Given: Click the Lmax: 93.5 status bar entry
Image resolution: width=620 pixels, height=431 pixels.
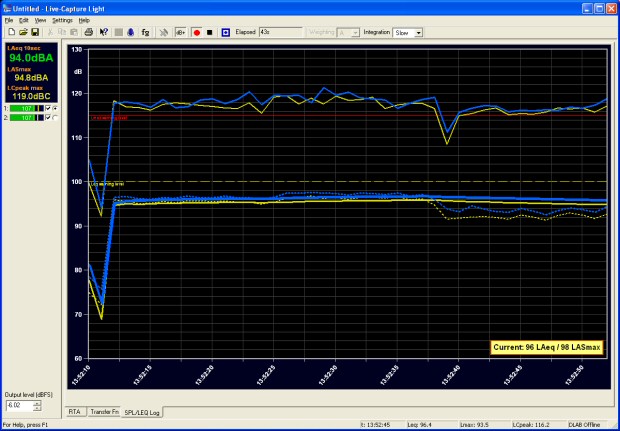Looking at the screenshot, I should click(x=474, y=425).
